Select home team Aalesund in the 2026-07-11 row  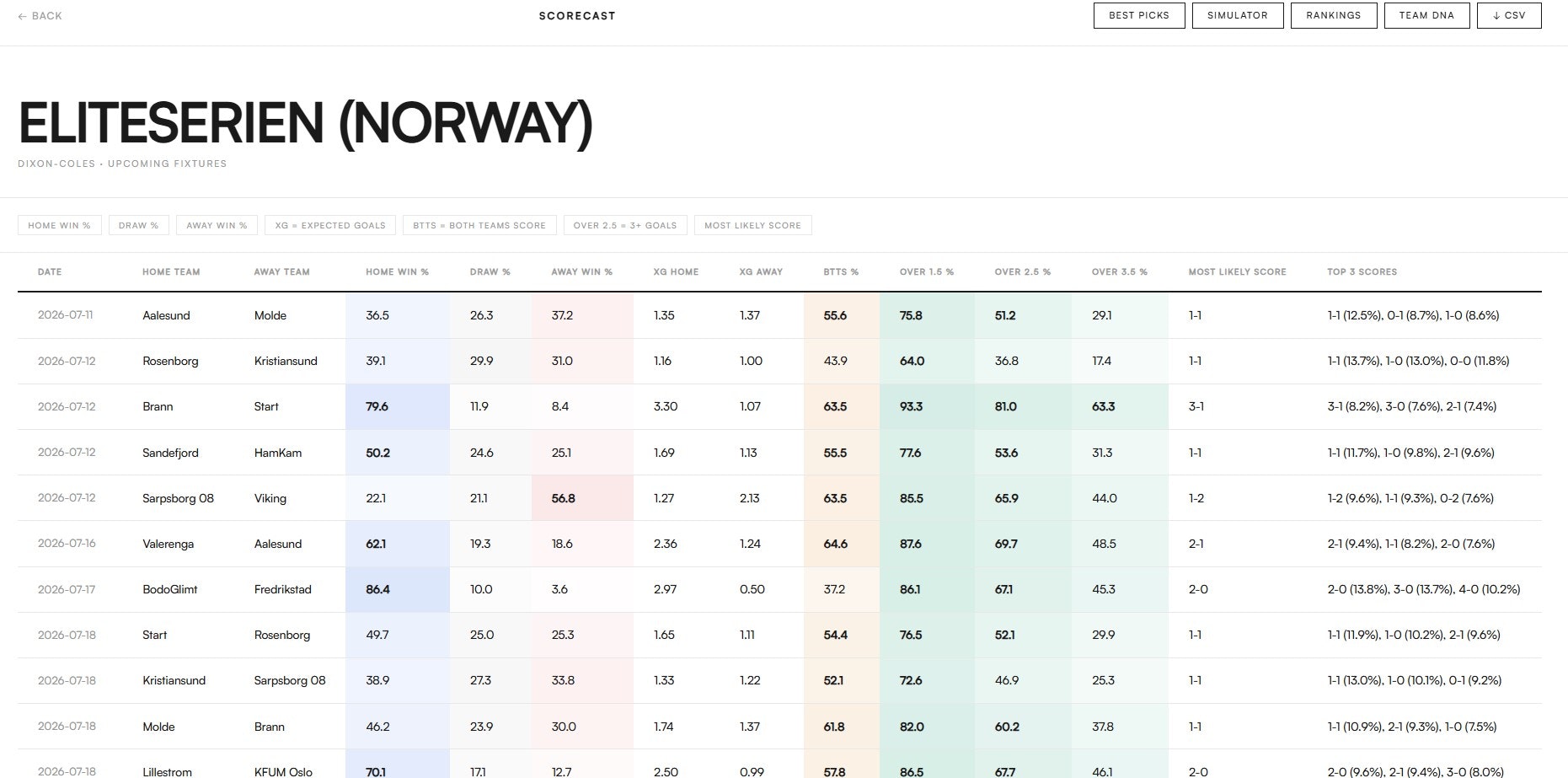[166, 315]
